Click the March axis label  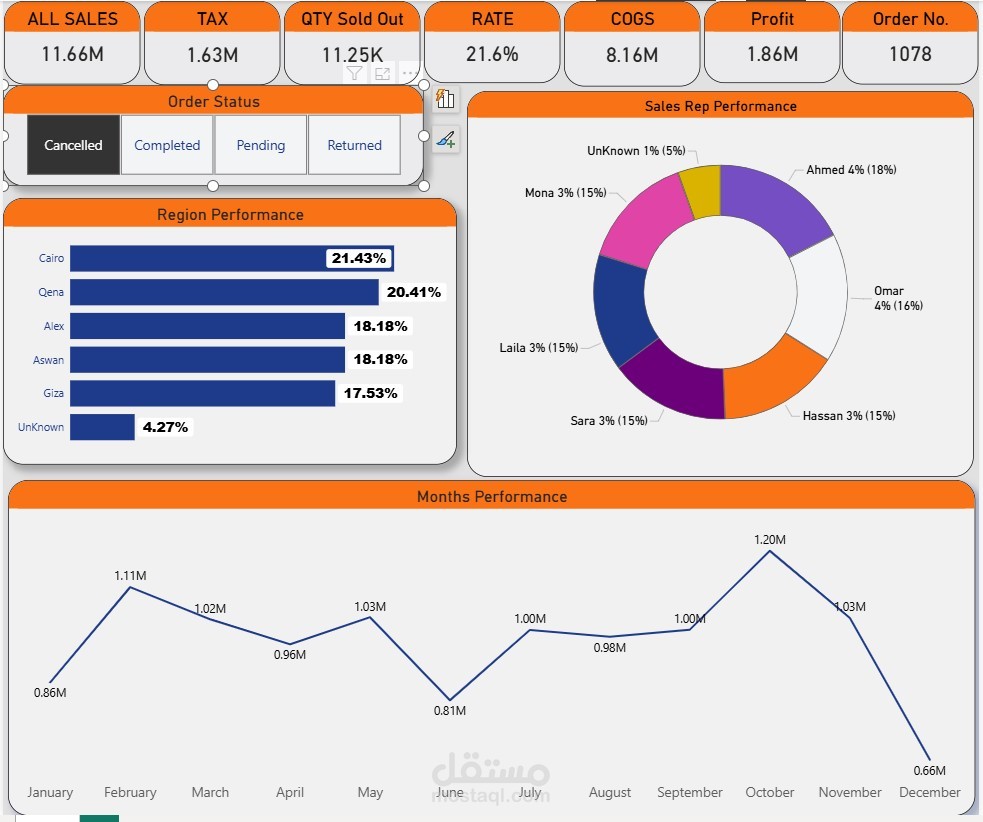(210, 792)
